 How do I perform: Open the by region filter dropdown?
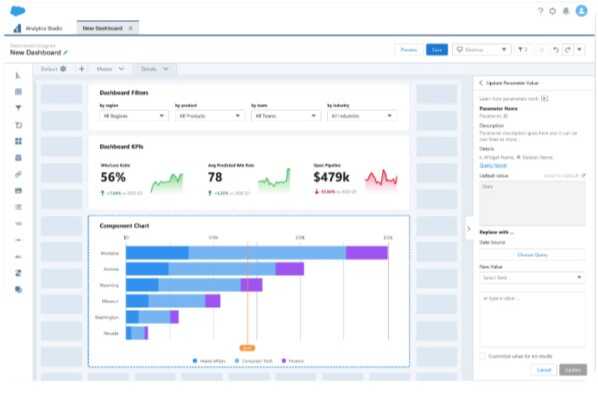click(133, 116)
